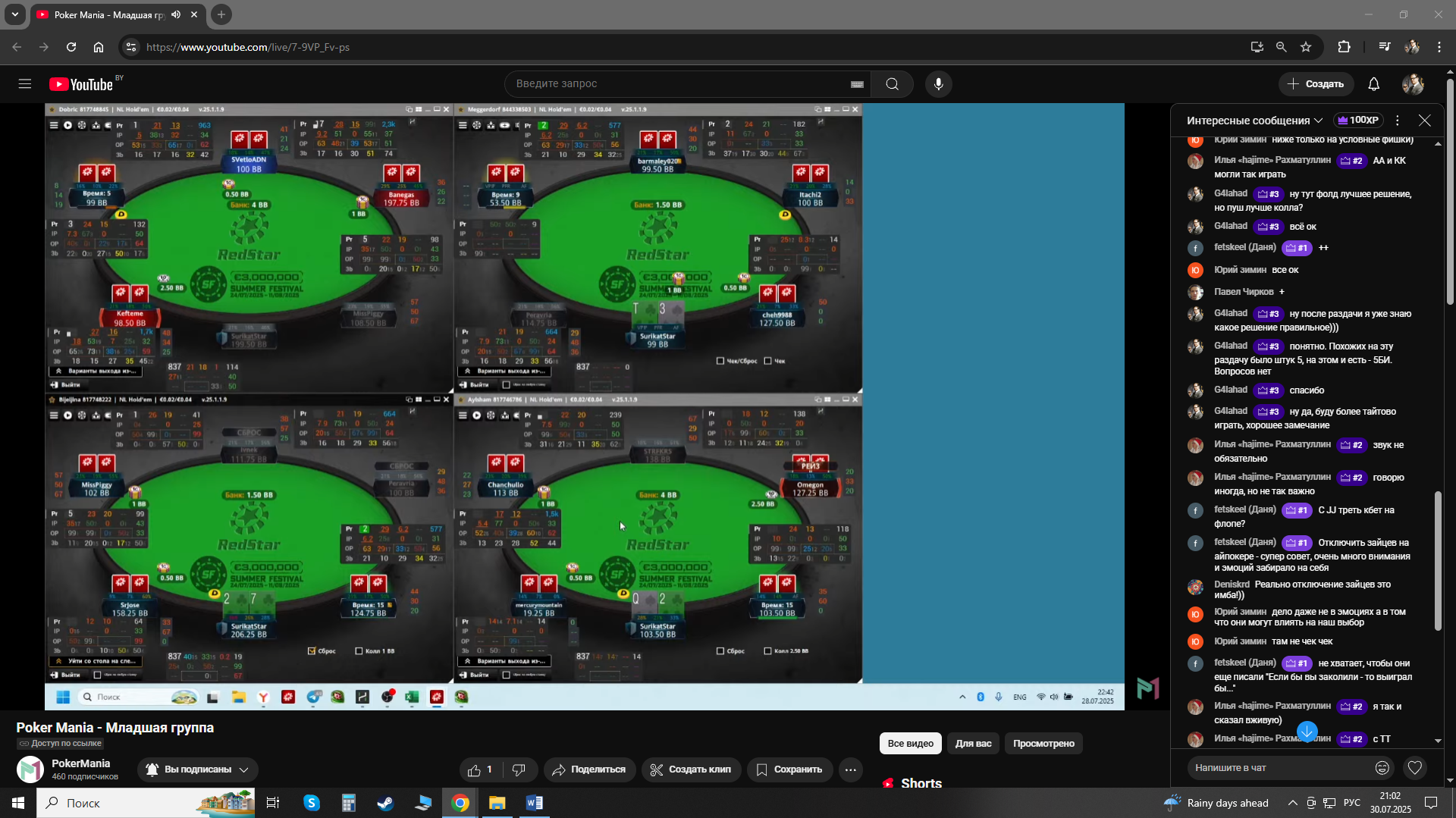Click the Сохранить button
Viewport: 1456px width, 818px height.
[789, 769]
